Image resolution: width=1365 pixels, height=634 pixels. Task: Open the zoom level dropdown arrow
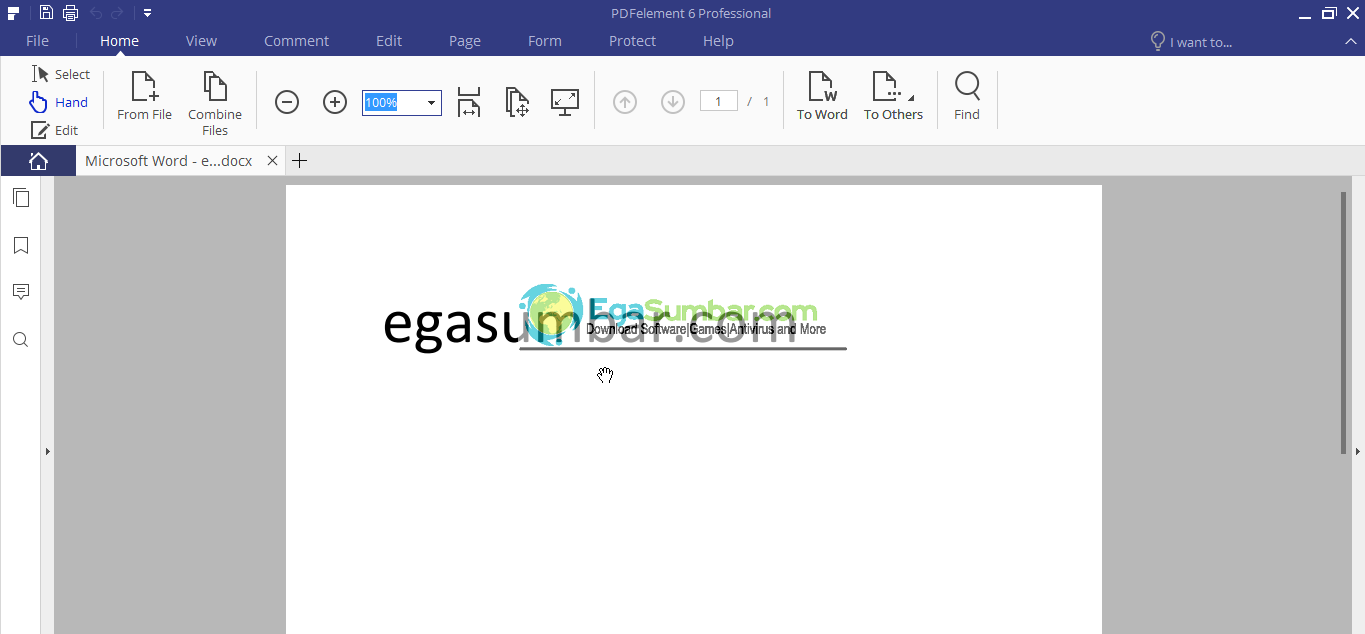pos(432,102)
